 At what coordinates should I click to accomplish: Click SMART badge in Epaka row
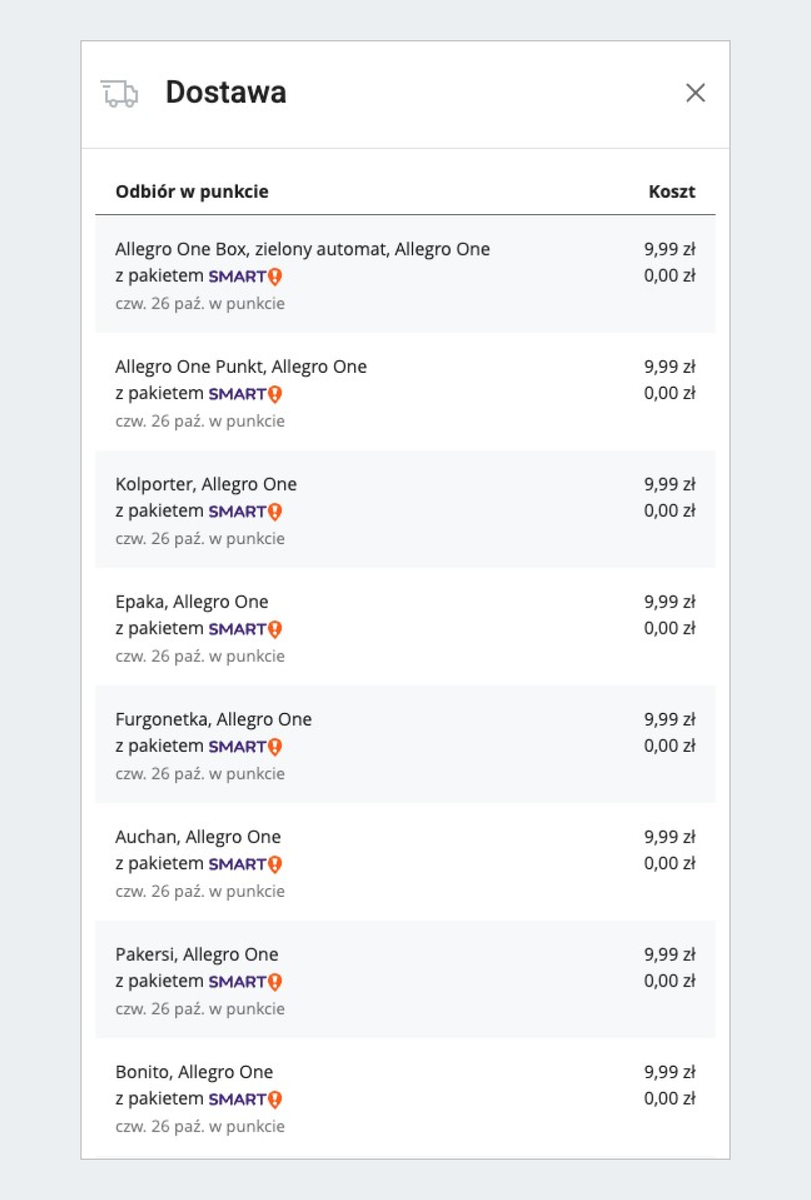245,629
